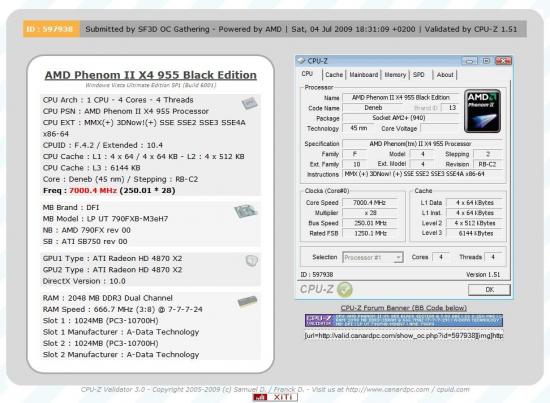Viewport: 550px width, 403px height.
Task: Switch to the Mainboard tab
Action: (x=364, y=75)
